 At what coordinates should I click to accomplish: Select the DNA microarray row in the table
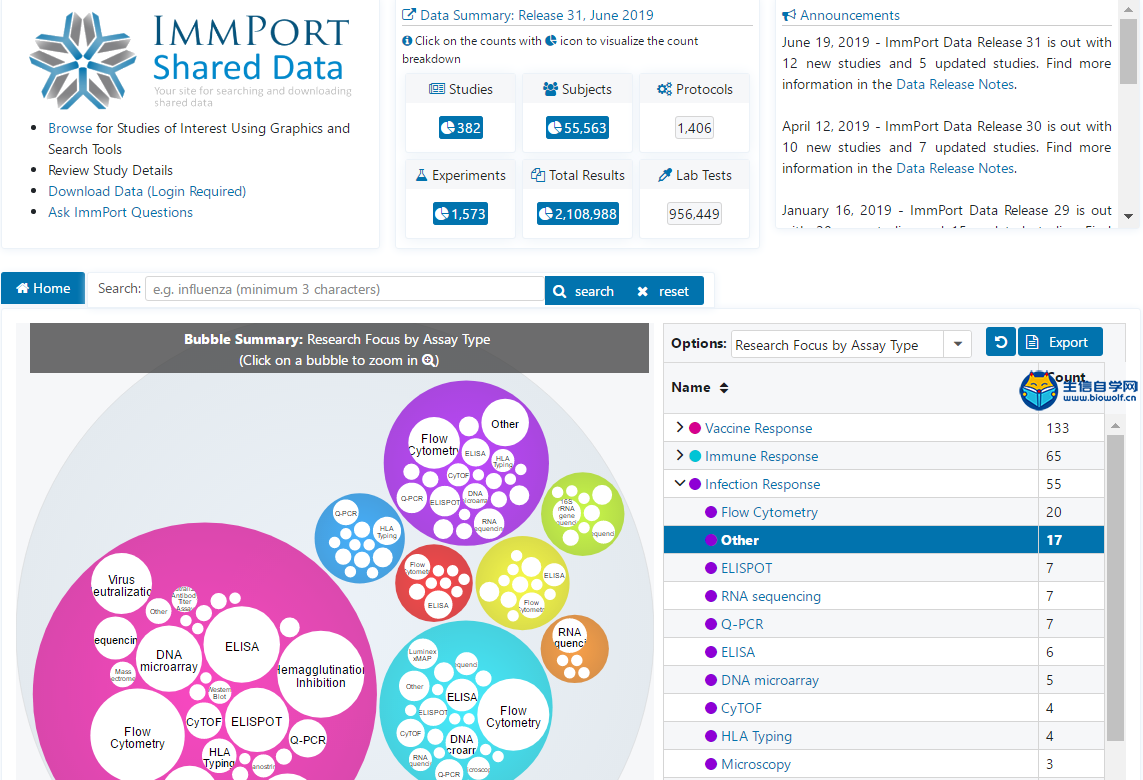click(x=883, y=680)
